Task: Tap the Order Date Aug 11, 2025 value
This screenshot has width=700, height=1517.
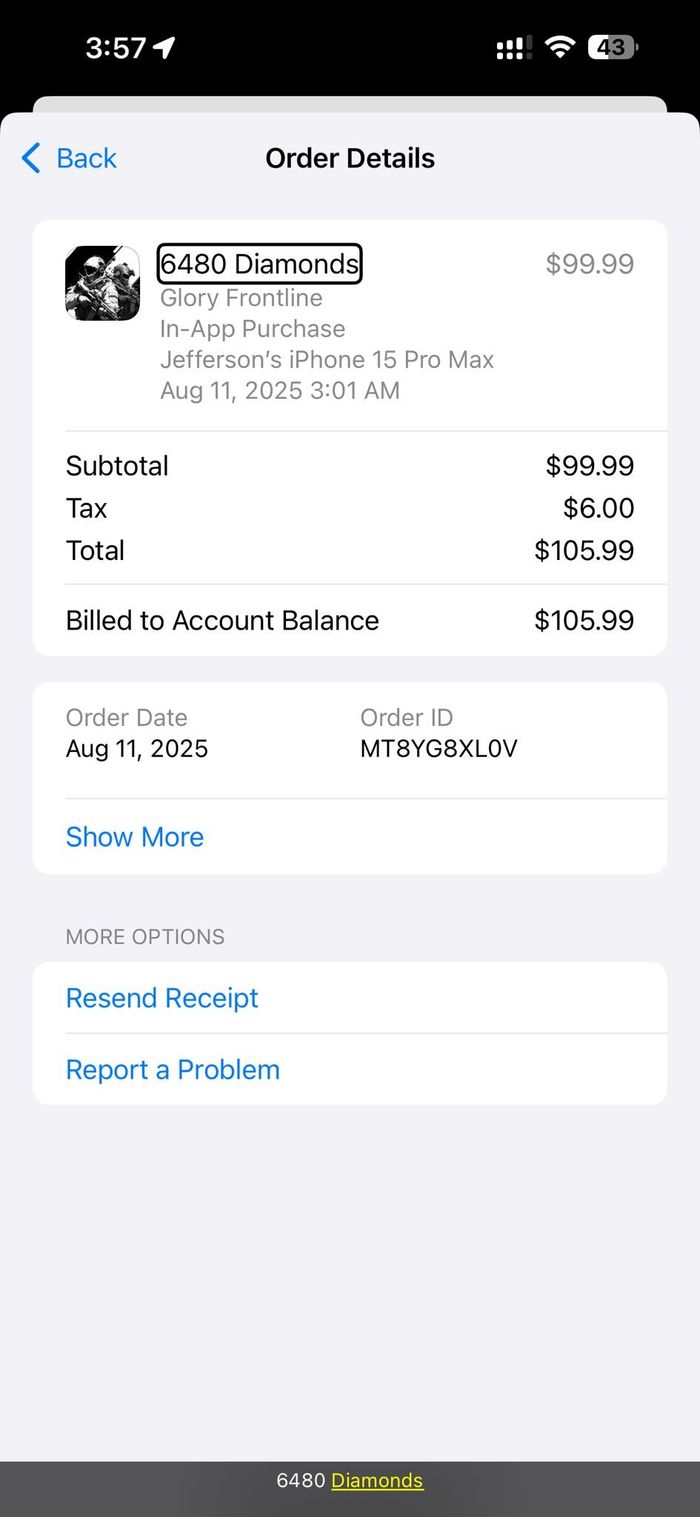Action: [x=137, y=749]
